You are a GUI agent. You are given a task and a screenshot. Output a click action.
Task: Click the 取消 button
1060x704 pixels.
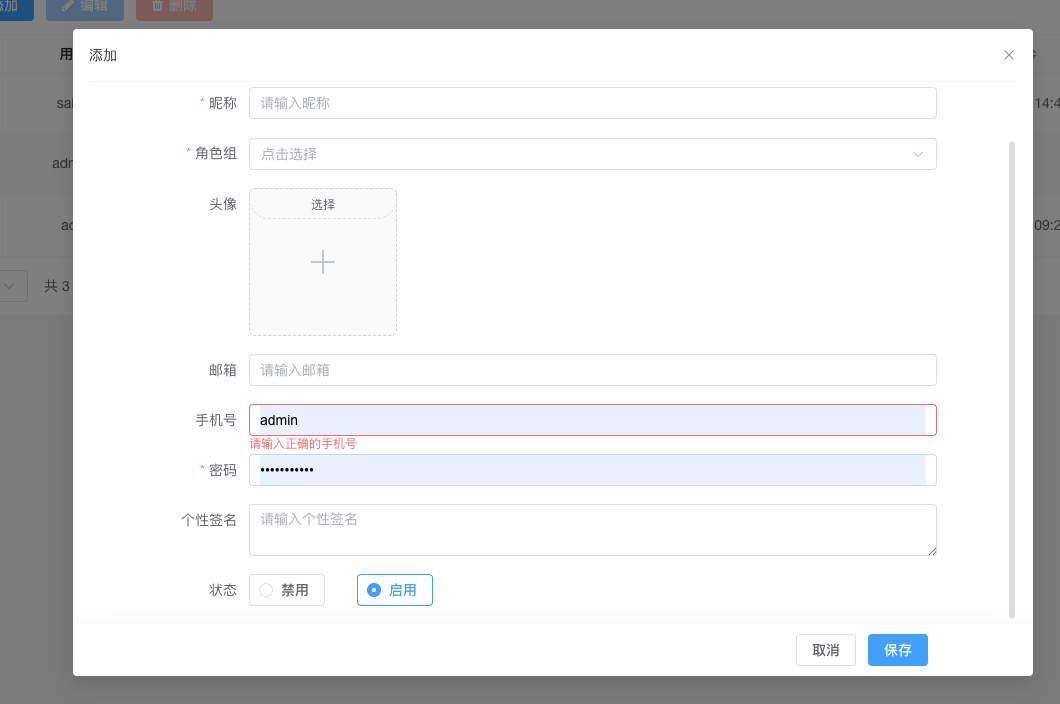click(825, 650)
